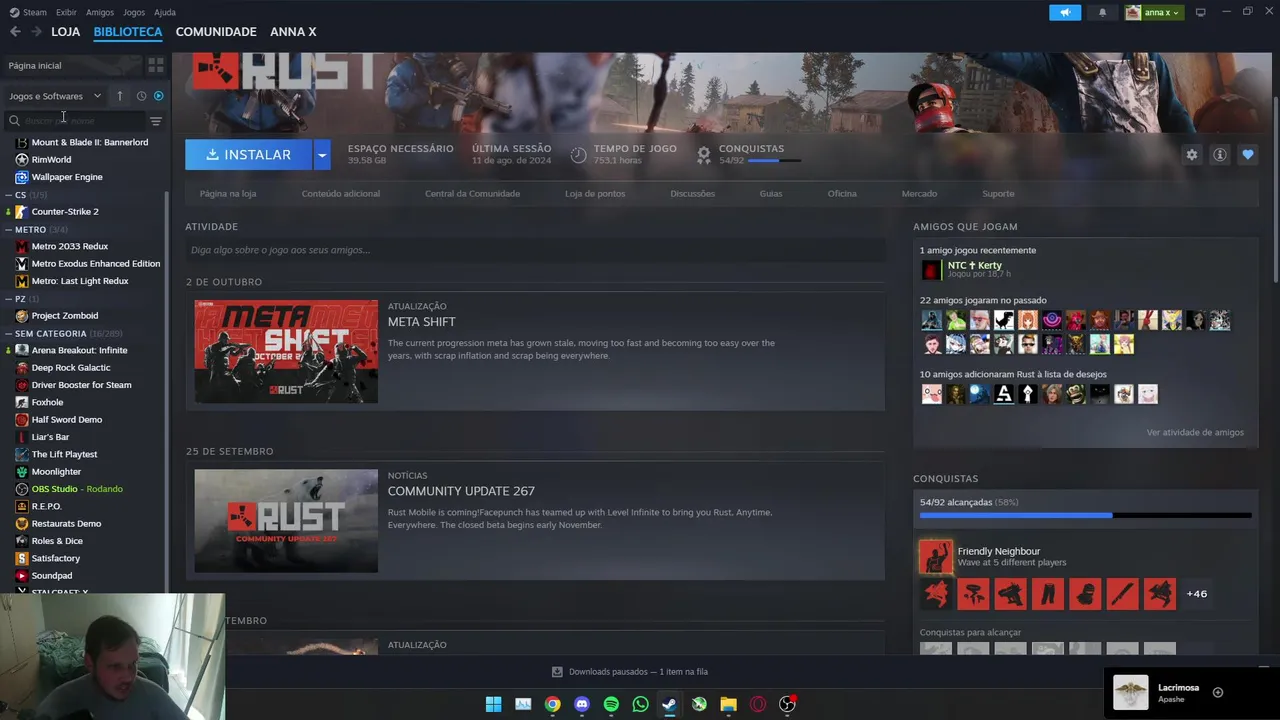This screenshot has height=720, width=1280.
Task: Open the Rust manage gear icon
Action: (x=1191, y=155)
